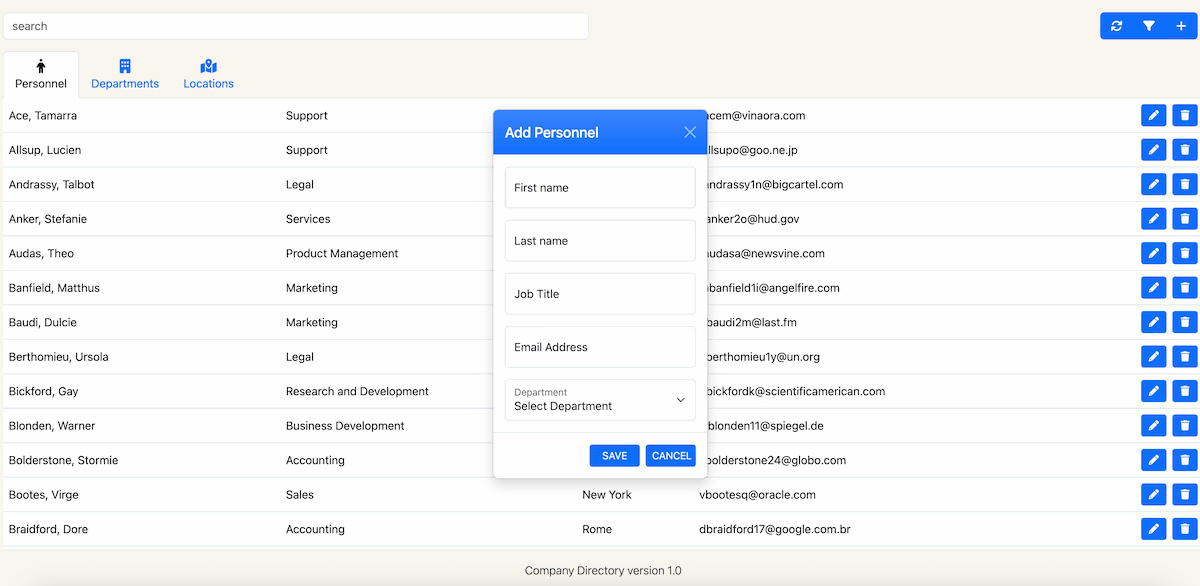
Task: Click the Job Title input
Action: coord(600,294)
